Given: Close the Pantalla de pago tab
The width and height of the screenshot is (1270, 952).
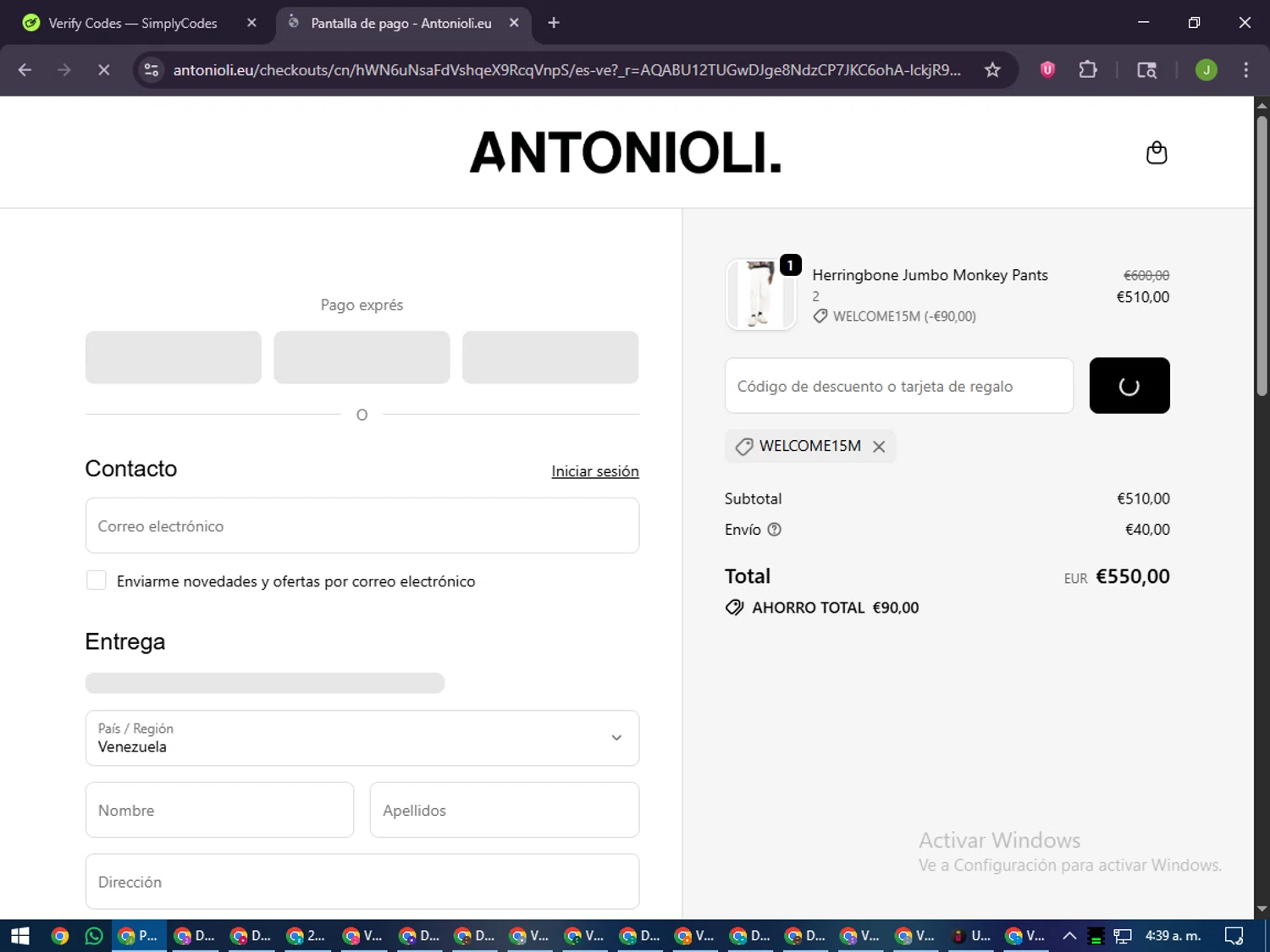Looking at the screenshot, I should pos(514,23).
